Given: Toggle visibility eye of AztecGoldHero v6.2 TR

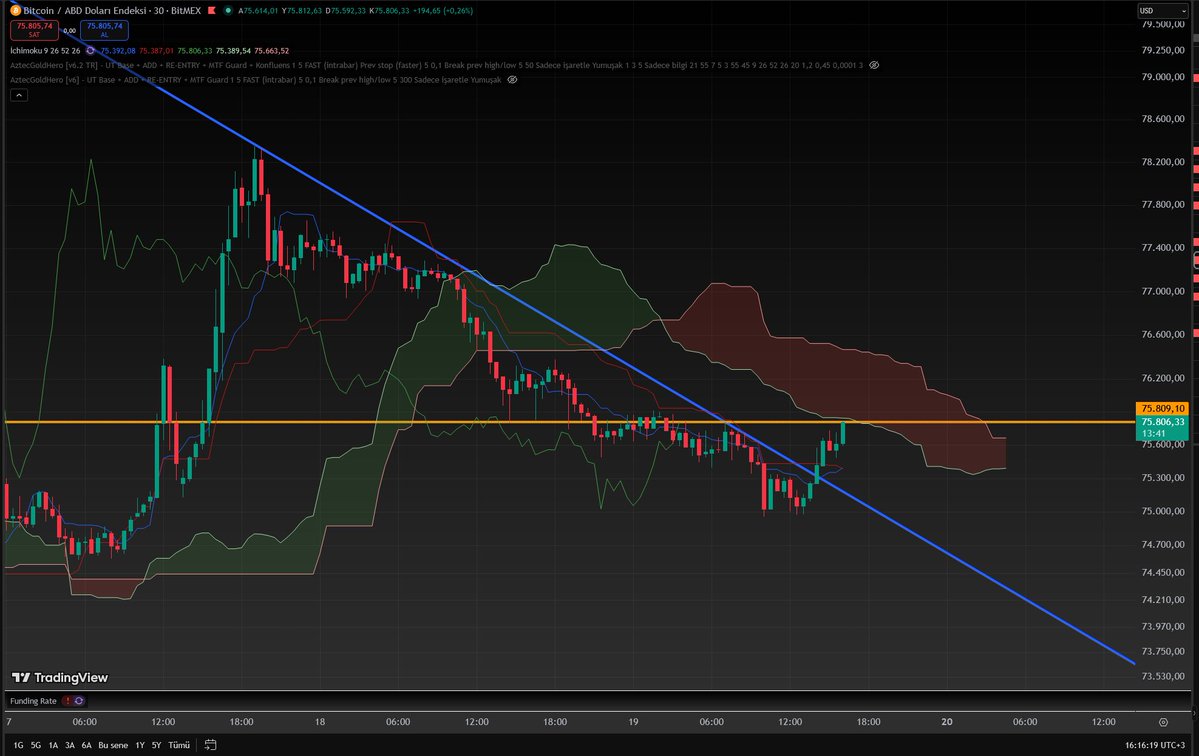Looking at the screenshot, I should pyautogui.click(x=874, y=65).
